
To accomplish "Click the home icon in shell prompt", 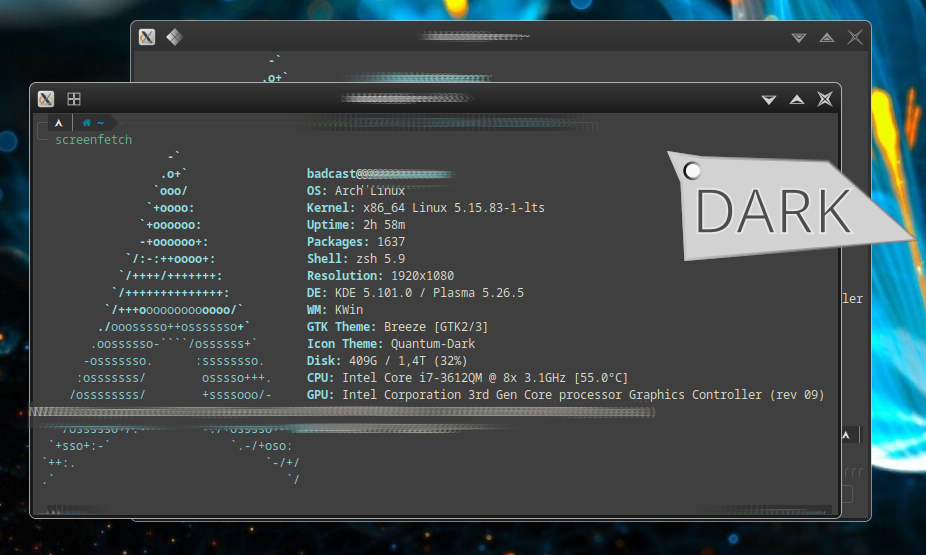I will point(86,123).
